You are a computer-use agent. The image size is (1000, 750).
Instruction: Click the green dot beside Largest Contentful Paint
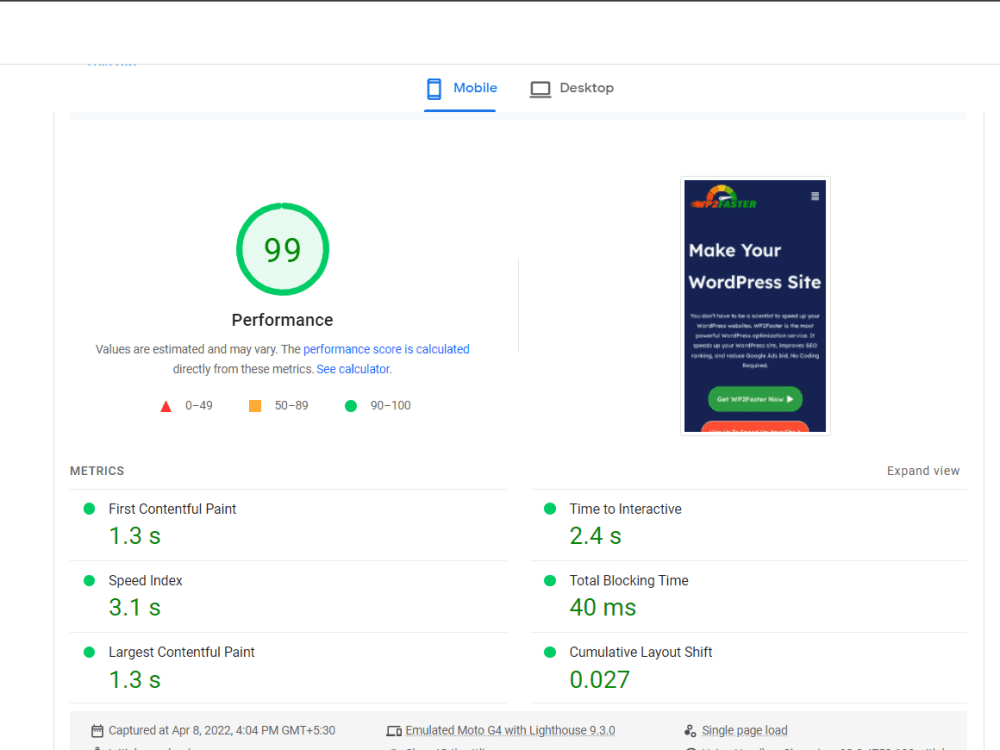89,652
